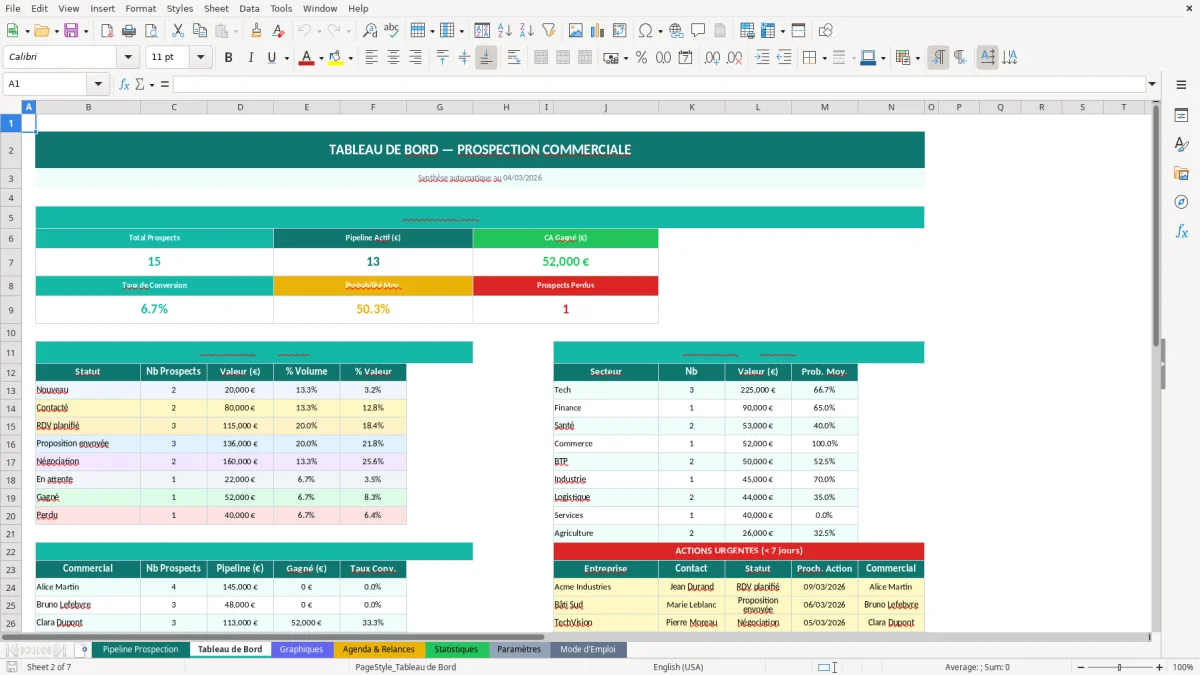Toggle Italic formatting

tap(250, 58)
